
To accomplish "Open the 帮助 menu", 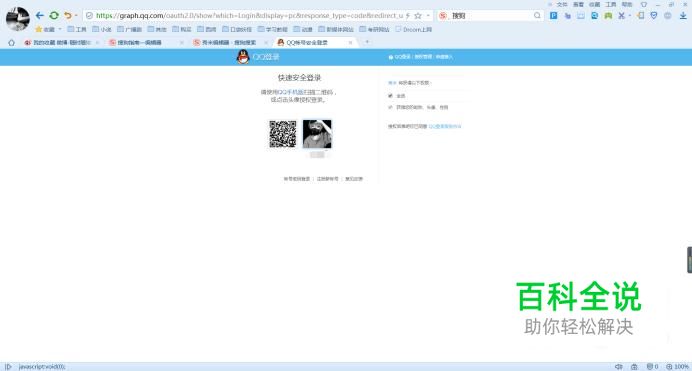I will tap(627, 4).
